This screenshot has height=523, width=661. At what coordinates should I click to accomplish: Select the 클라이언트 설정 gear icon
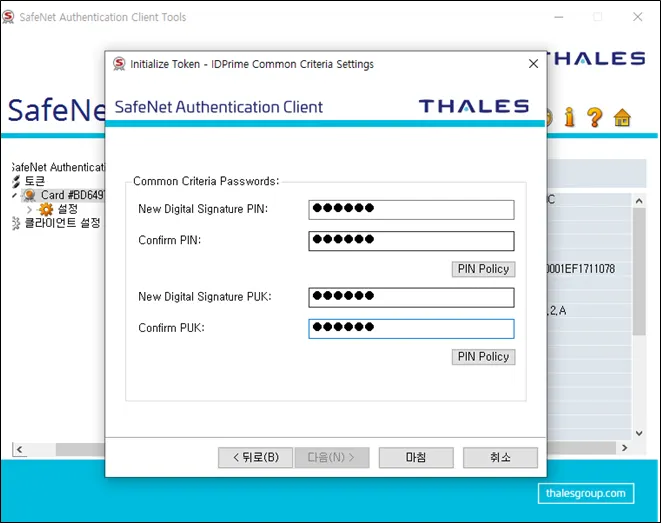pyautogui.click(x=16, y=223)
